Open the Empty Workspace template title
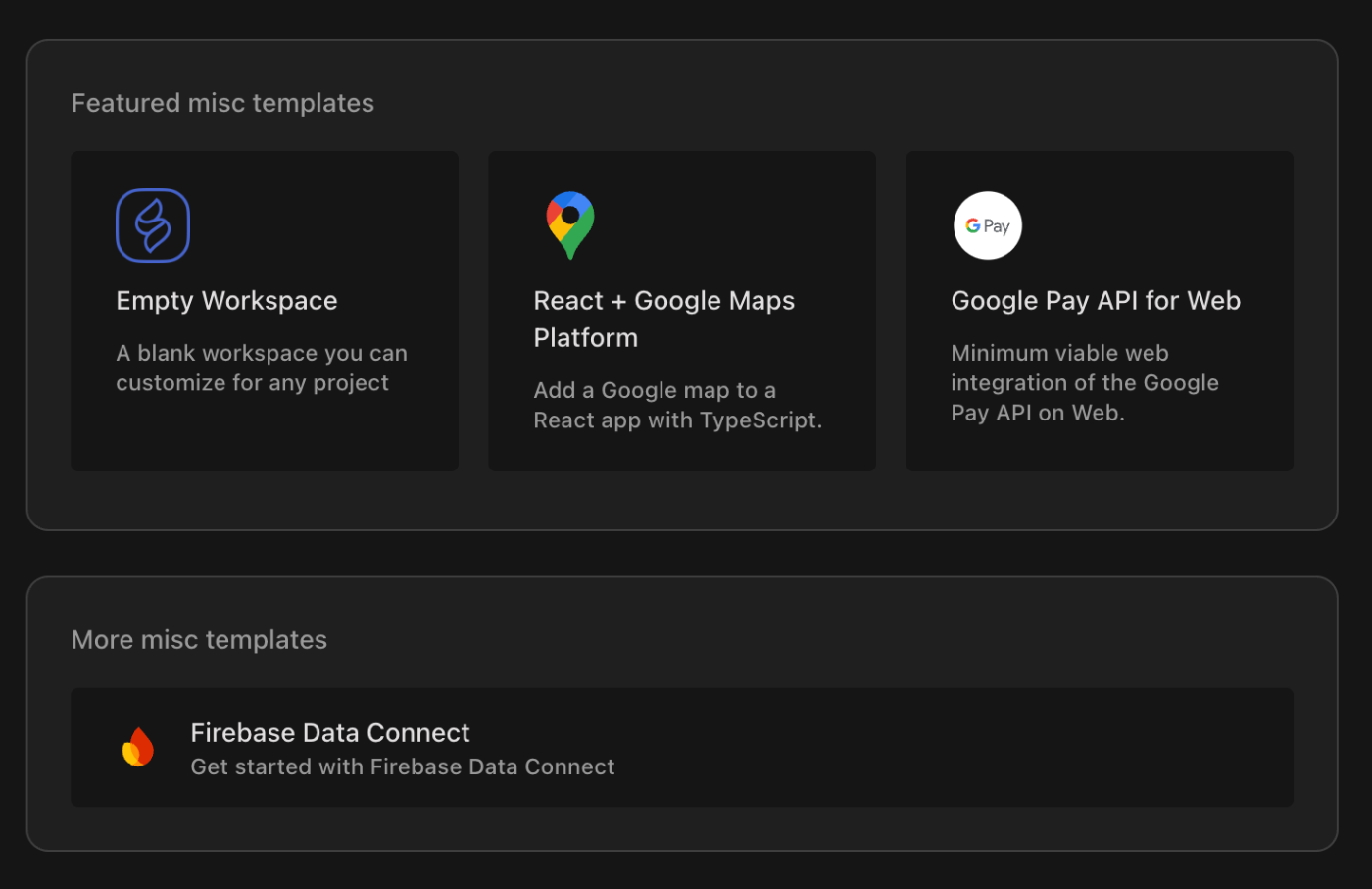This screenshot has width=1372, height=889. 226,301
